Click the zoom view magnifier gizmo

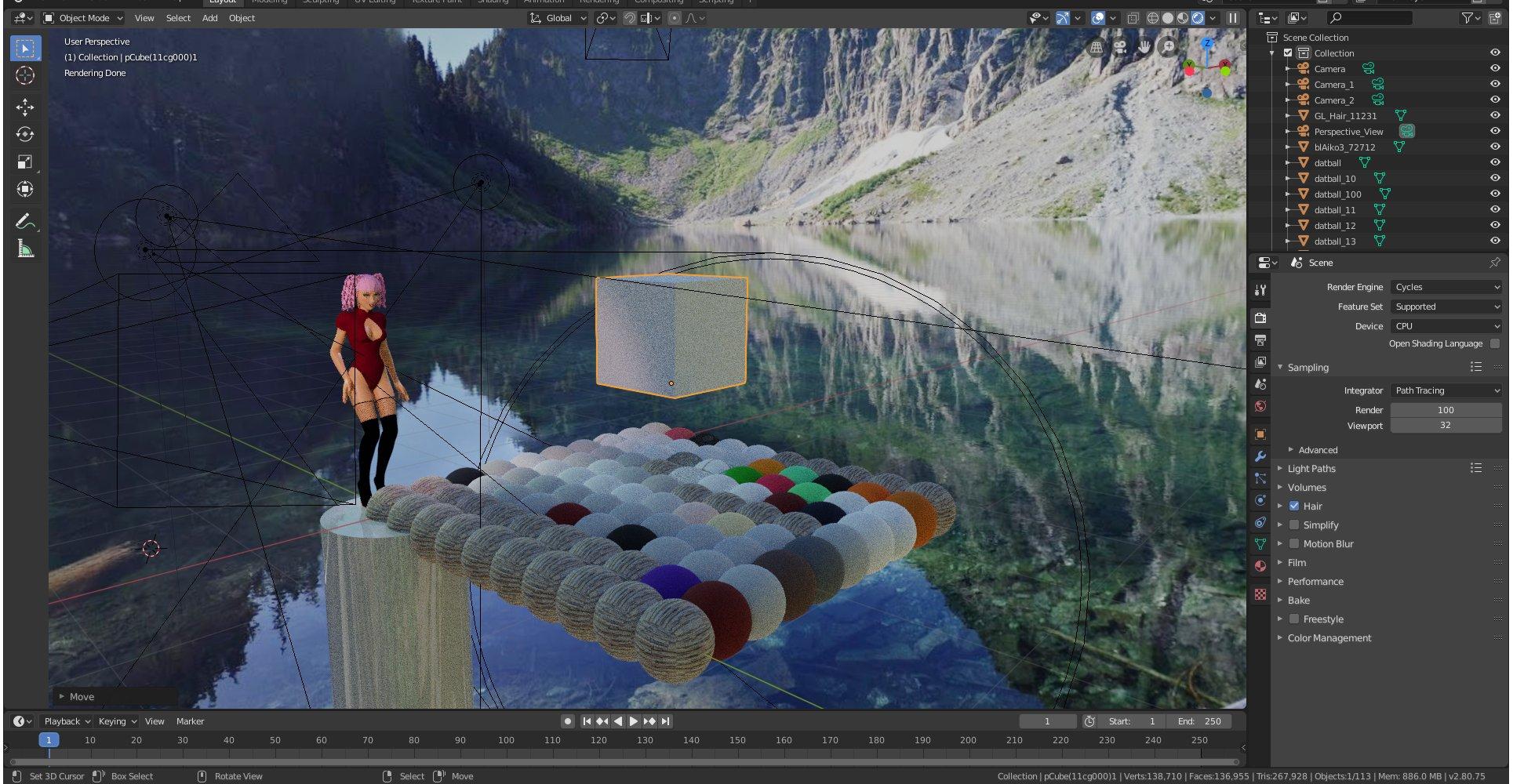click(x=1169, y=47)
